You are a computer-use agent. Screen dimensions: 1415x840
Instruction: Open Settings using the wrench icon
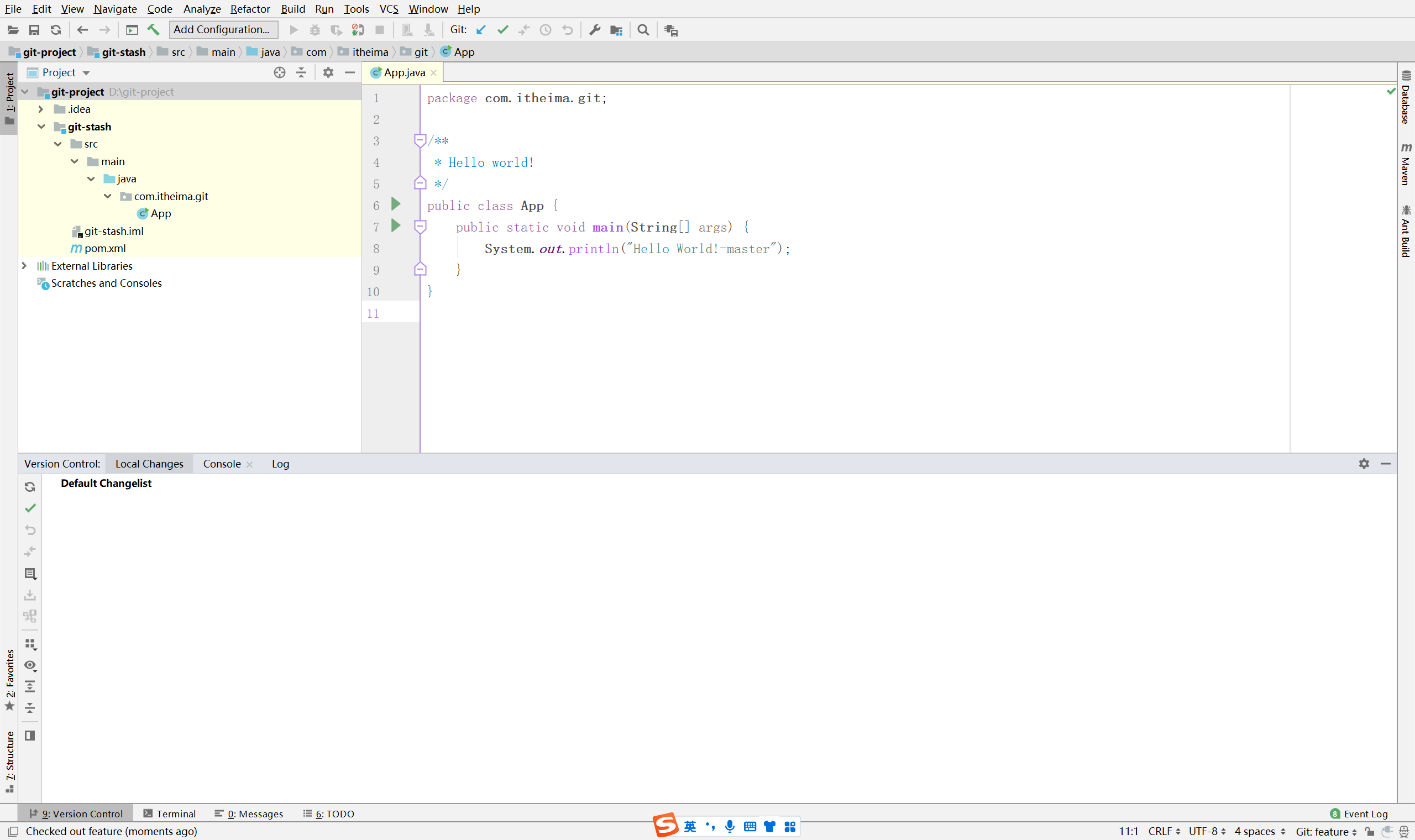(x=594, y=29)
